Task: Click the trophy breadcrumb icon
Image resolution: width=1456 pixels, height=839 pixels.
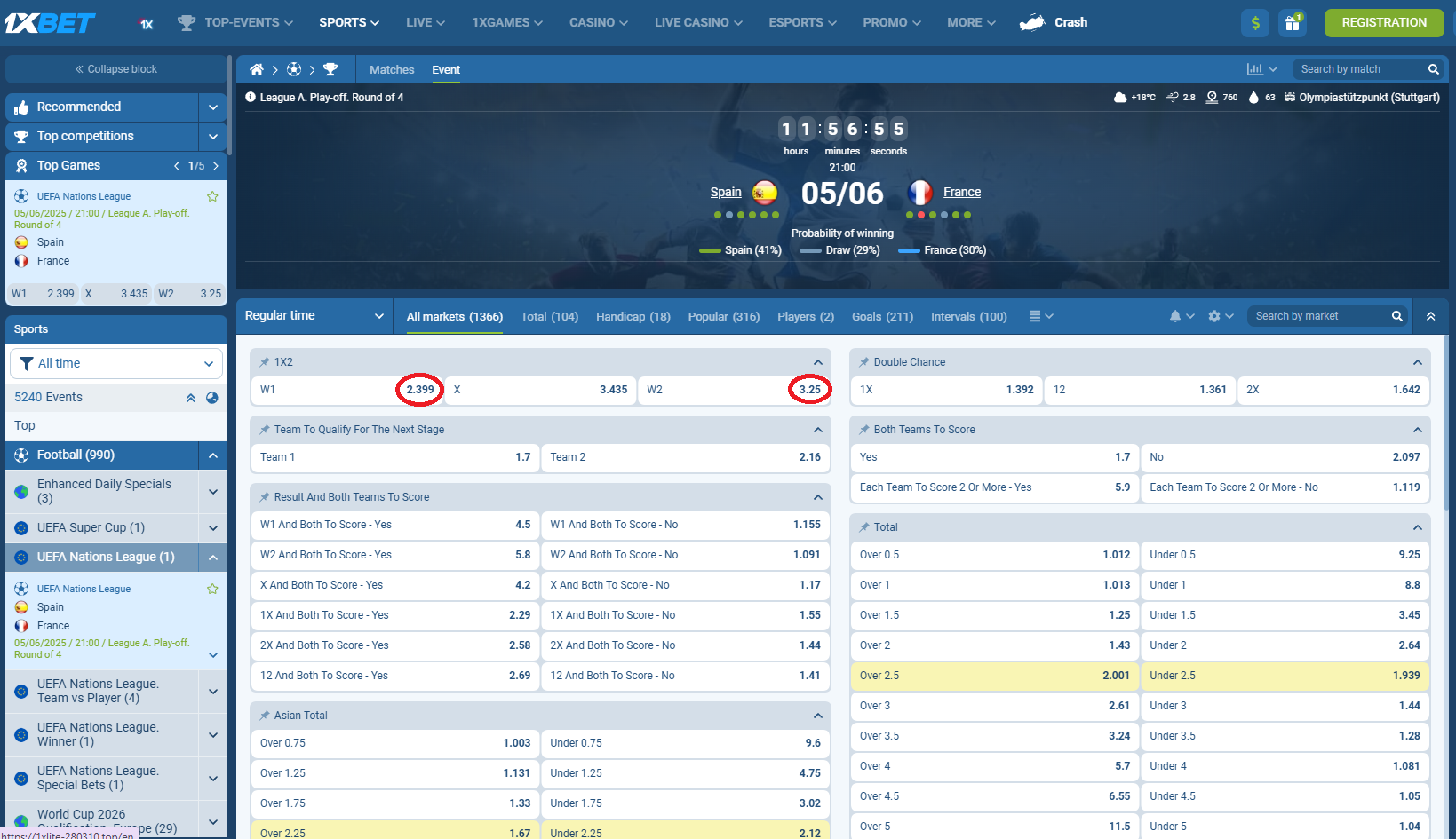Action: [330, 69]
